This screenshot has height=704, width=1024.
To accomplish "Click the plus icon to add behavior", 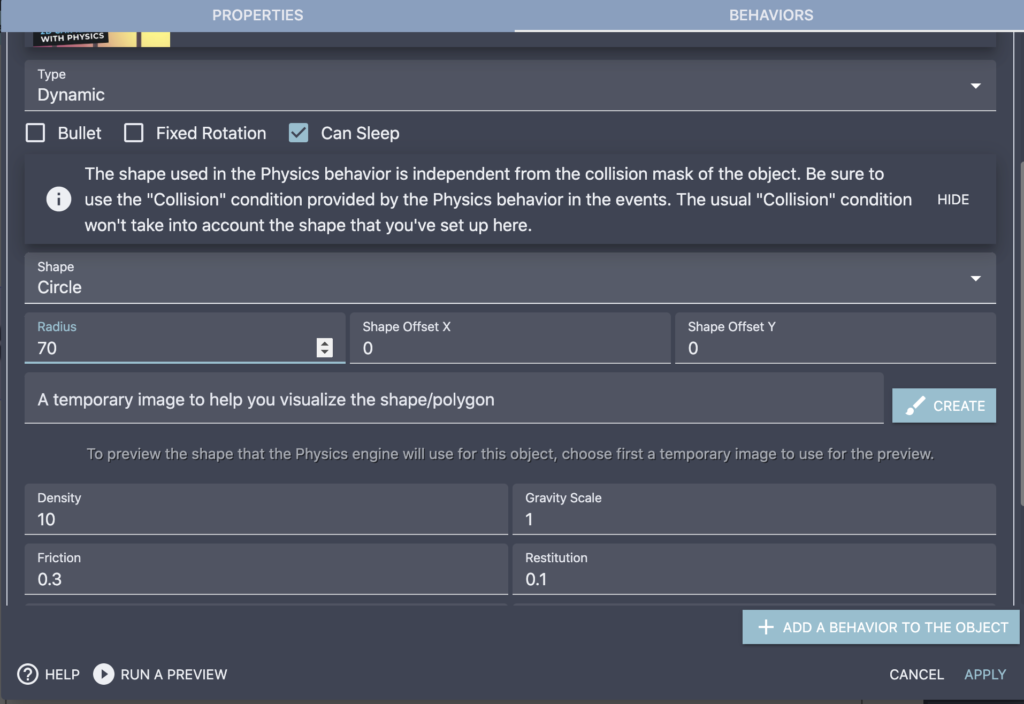I will (x=765, y=628).
